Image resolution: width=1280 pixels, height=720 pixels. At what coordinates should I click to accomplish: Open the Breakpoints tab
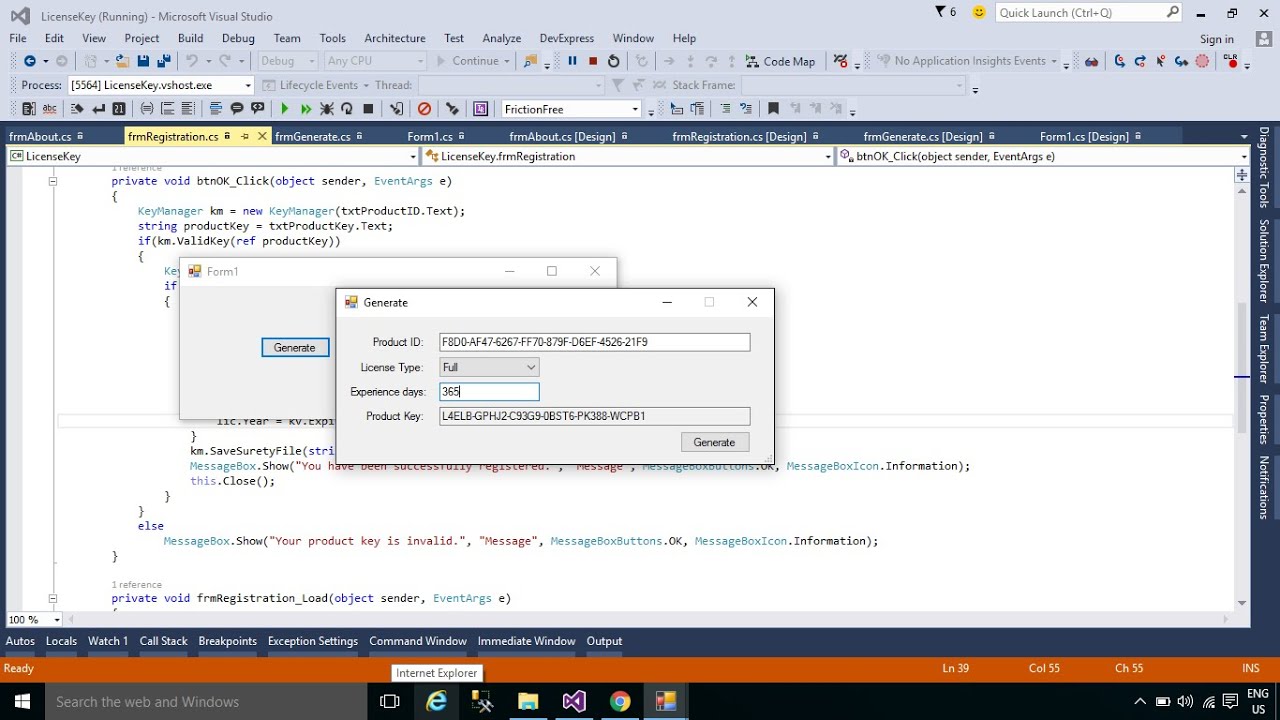(x=227, y=641)
